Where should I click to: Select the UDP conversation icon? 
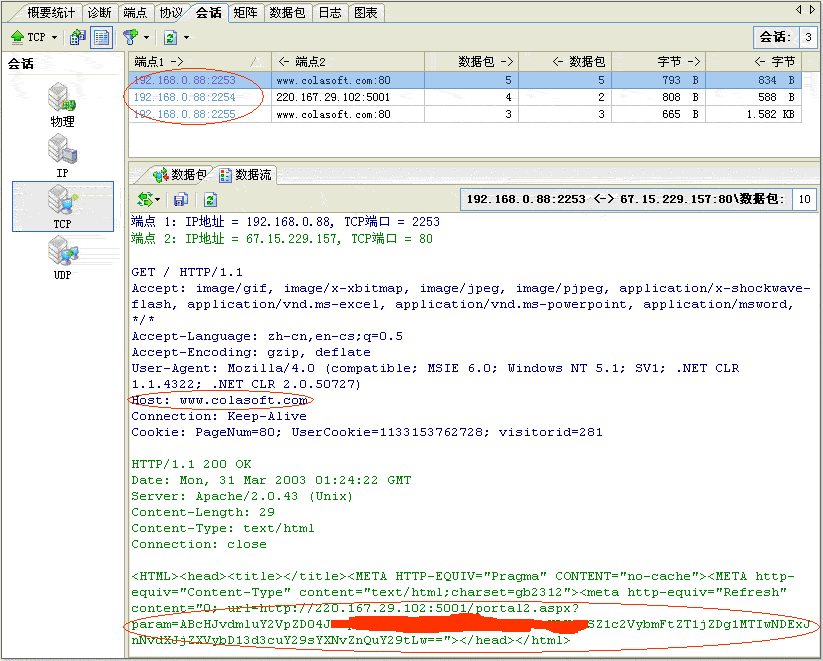coord(62,258)
